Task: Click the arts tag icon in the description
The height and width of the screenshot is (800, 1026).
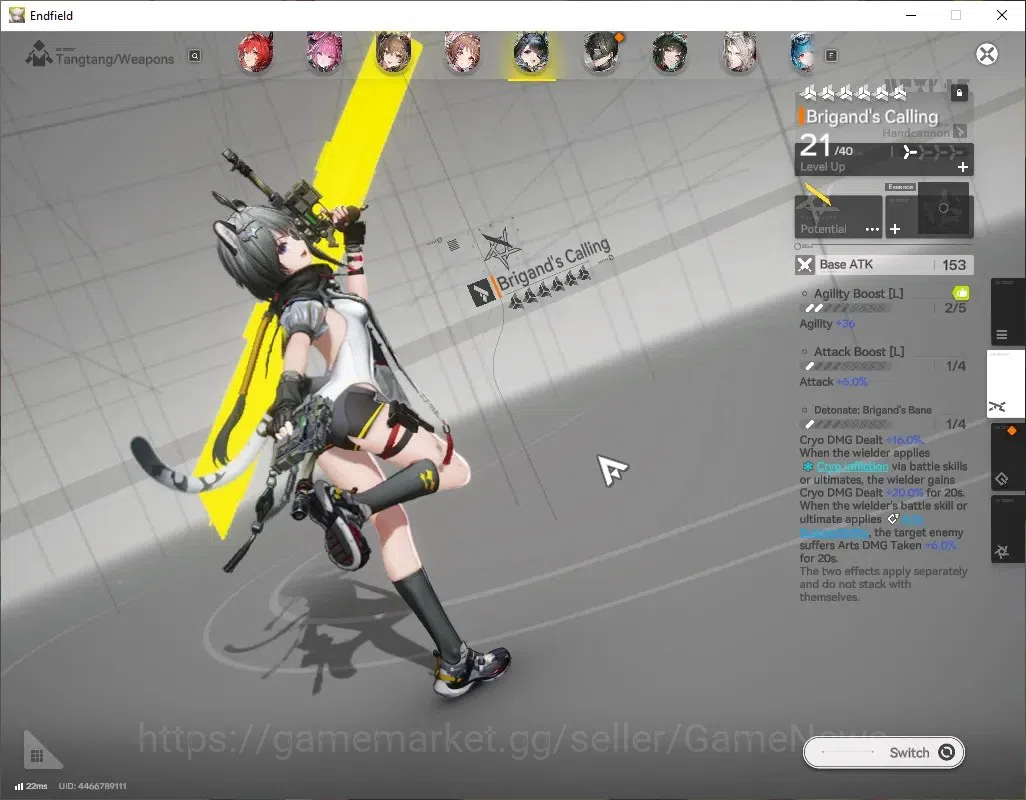Action: [893, 519]
